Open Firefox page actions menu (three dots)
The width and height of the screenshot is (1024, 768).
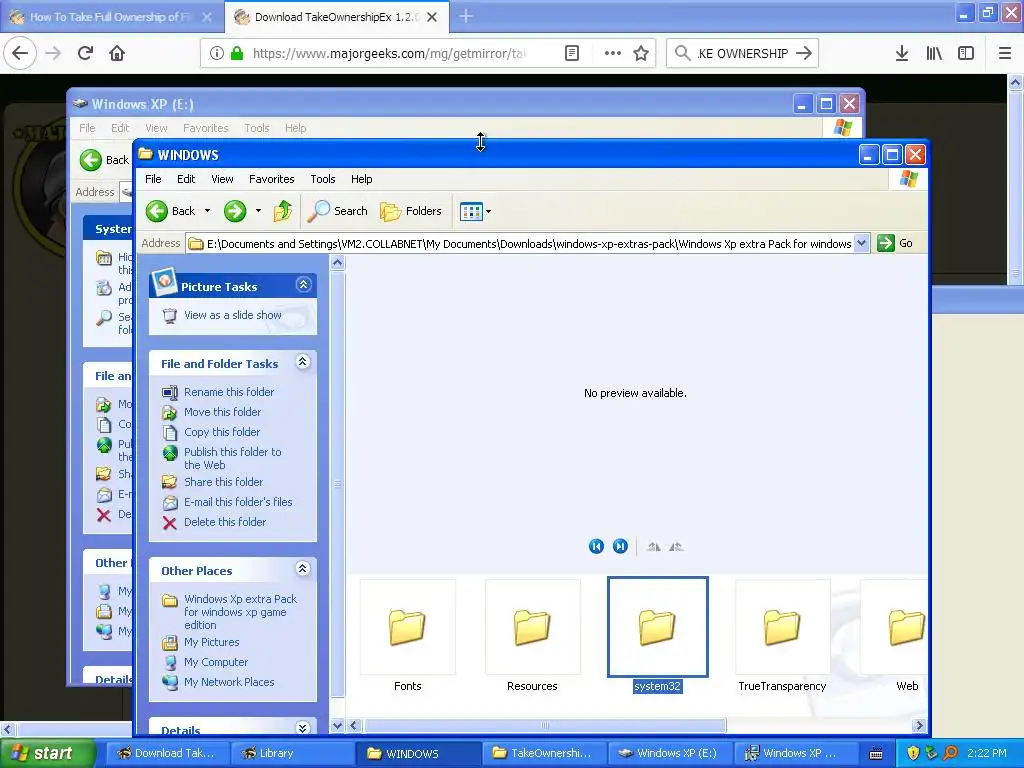coord(613,53)
